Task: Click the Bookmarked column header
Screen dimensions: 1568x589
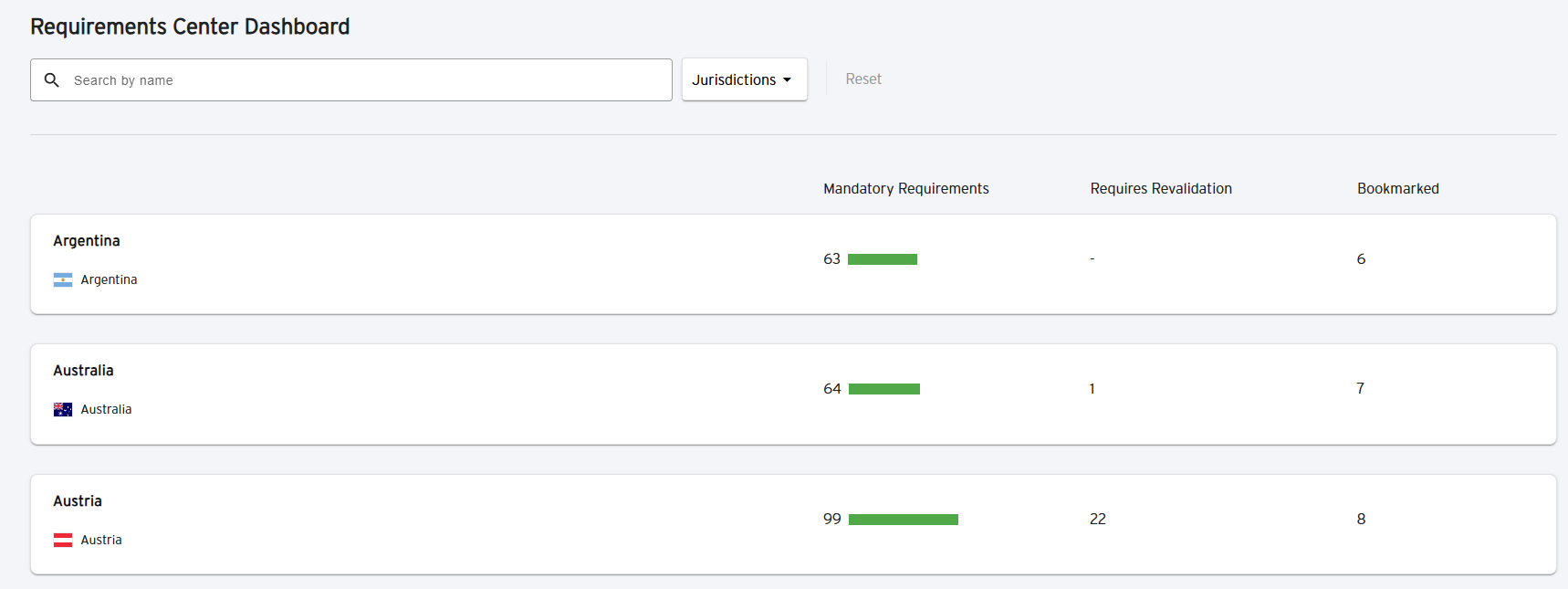Action: 1397,189
